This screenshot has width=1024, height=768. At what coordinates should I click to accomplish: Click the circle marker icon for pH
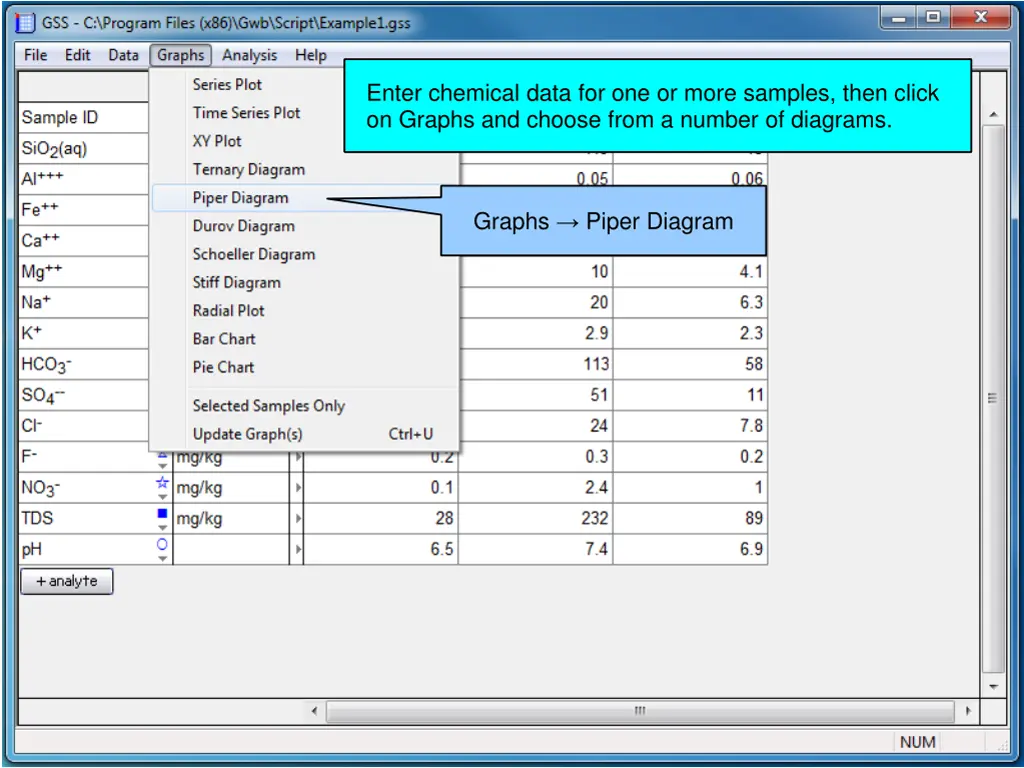click(x=162, y=545)
